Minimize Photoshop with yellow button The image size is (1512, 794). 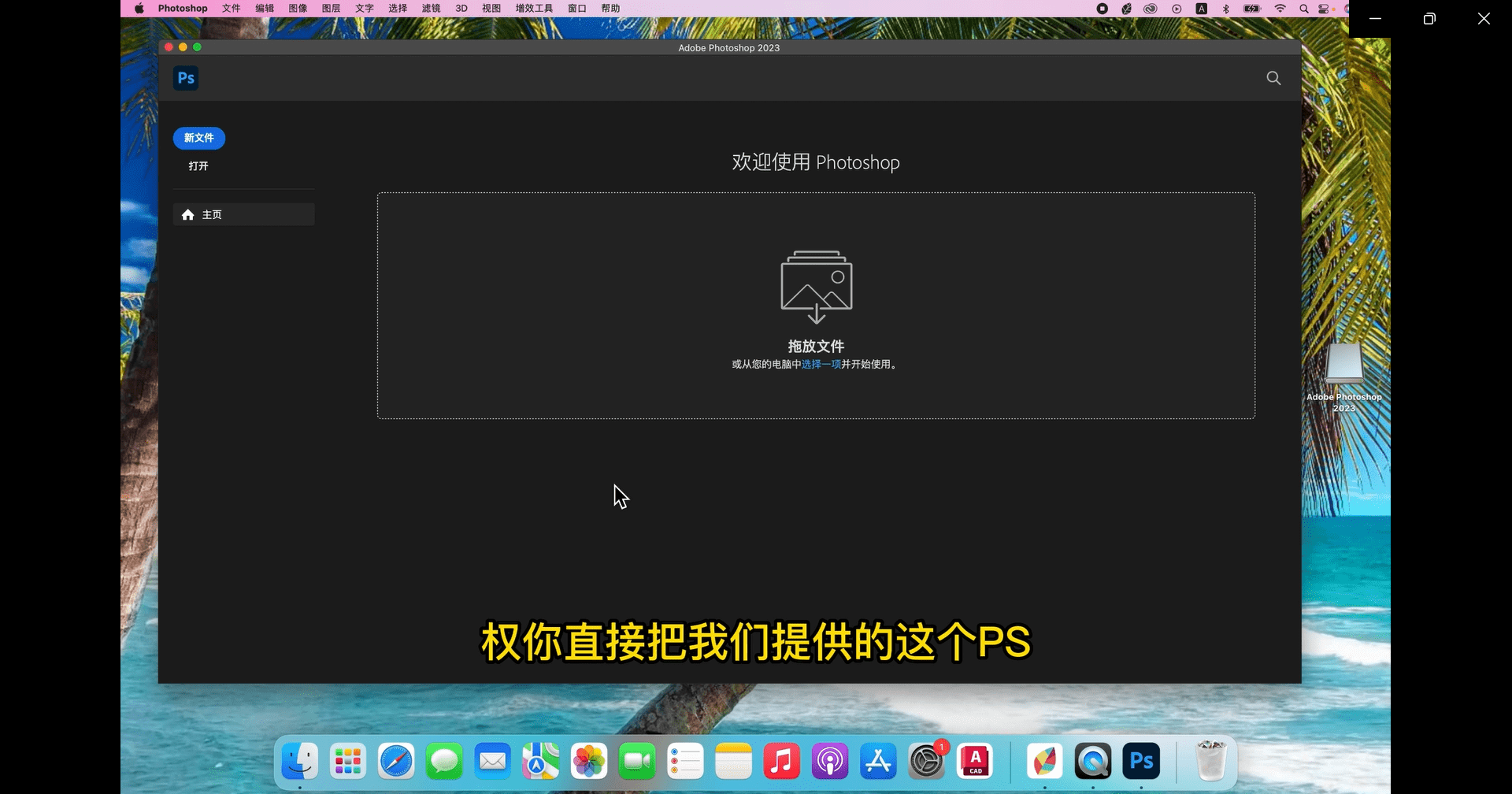(183, 47)
